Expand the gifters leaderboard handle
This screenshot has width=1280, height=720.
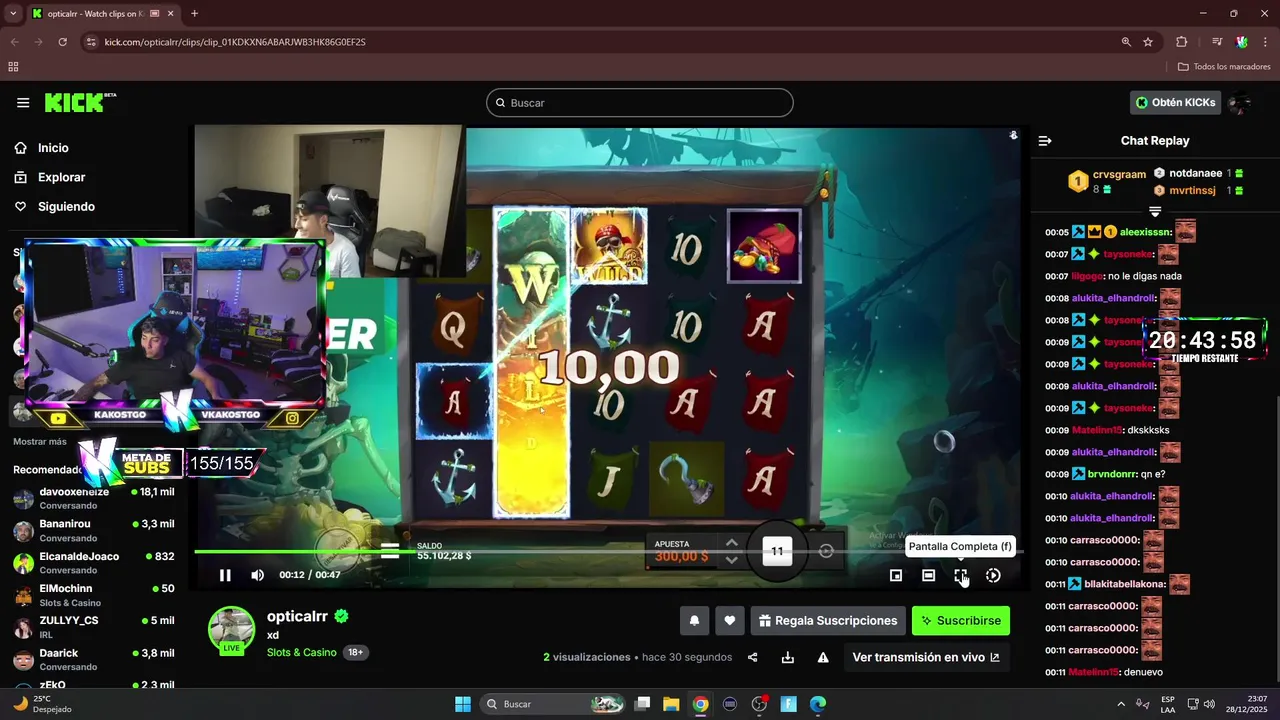(x=1155, y=211)
